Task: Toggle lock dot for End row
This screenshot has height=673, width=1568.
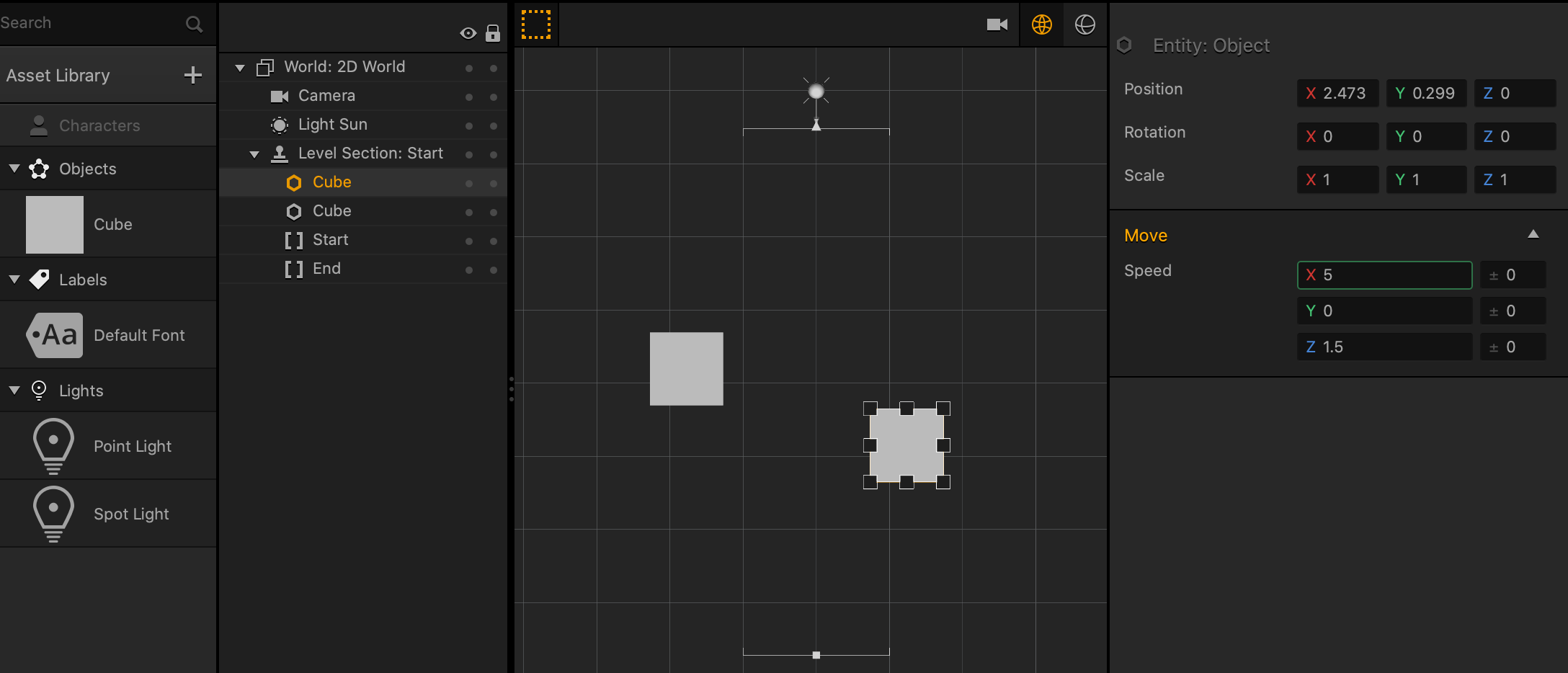Action: tap(494, 270)
